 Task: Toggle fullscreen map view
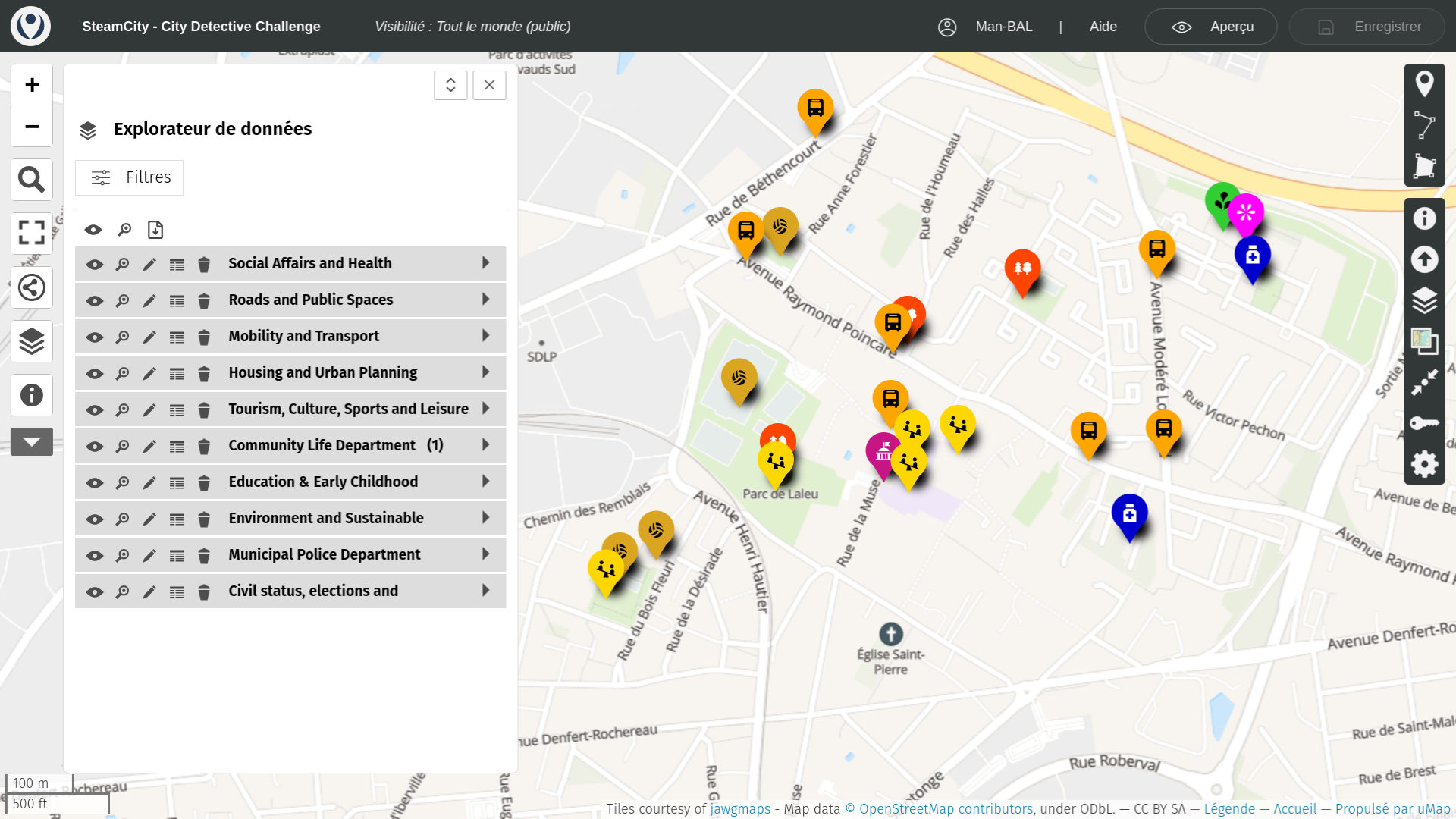(x=32, y=233)
